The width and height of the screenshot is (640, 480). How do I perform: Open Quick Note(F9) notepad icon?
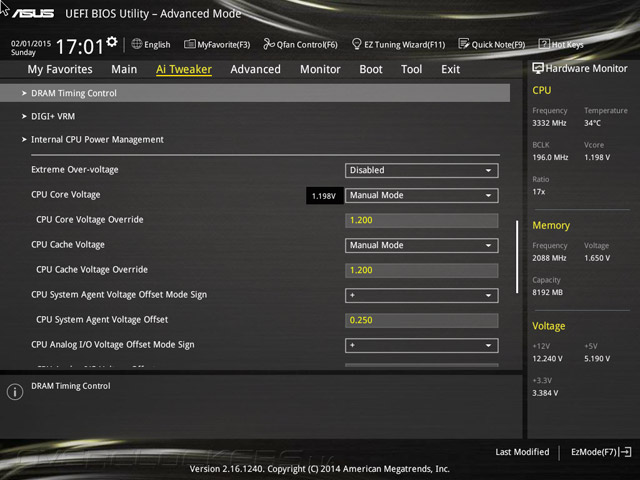pyautogui.click(x=464, y=44)
